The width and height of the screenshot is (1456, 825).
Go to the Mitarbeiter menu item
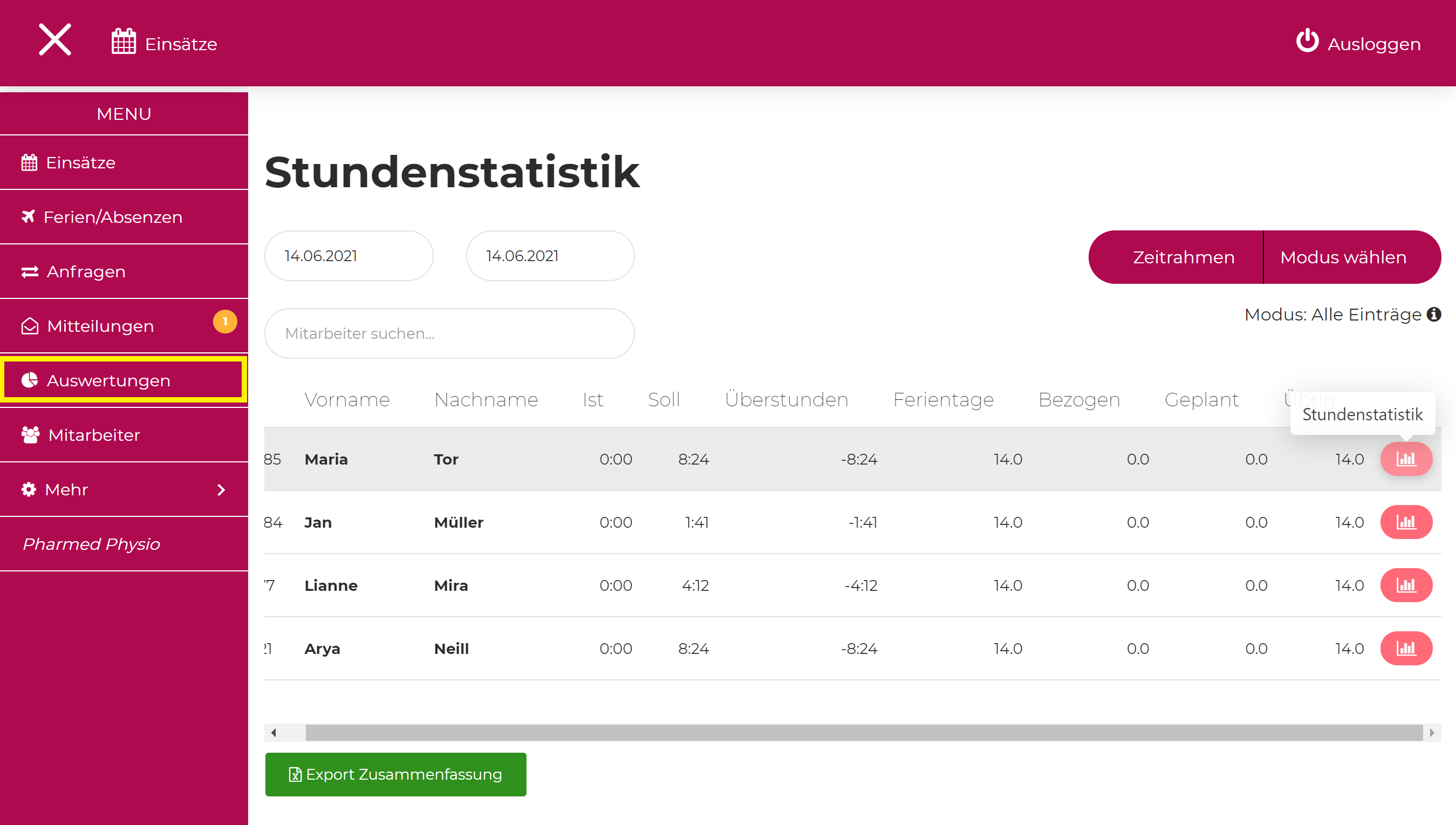(94, 435)
